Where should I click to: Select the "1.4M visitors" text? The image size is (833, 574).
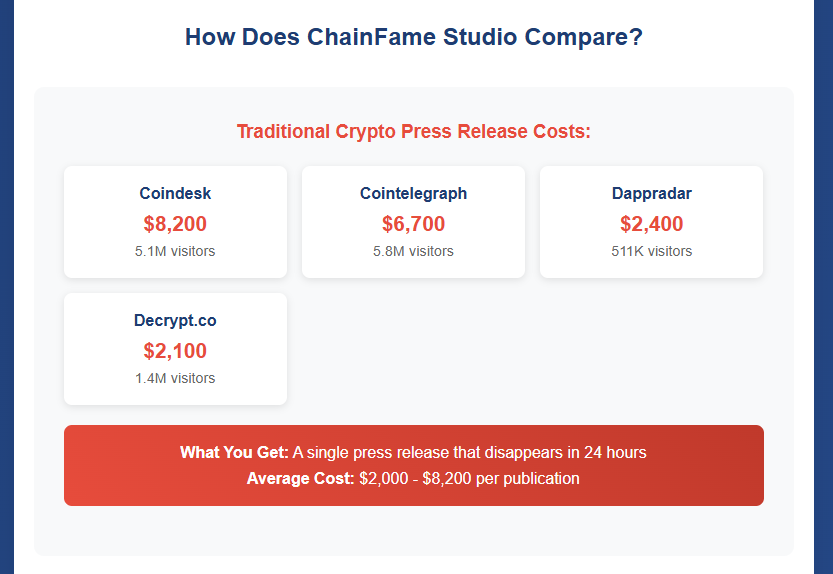coord(175,378)
